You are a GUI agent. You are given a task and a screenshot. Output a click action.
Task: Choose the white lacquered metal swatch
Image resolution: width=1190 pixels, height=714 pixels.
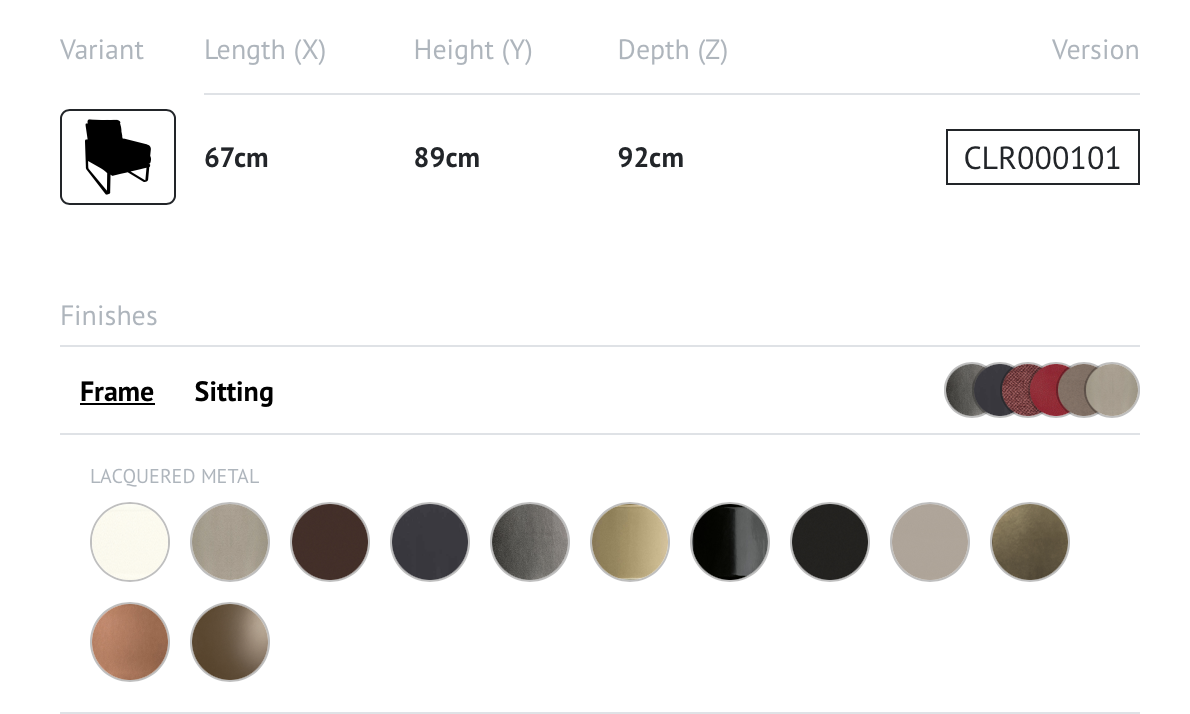click(130, 542)
